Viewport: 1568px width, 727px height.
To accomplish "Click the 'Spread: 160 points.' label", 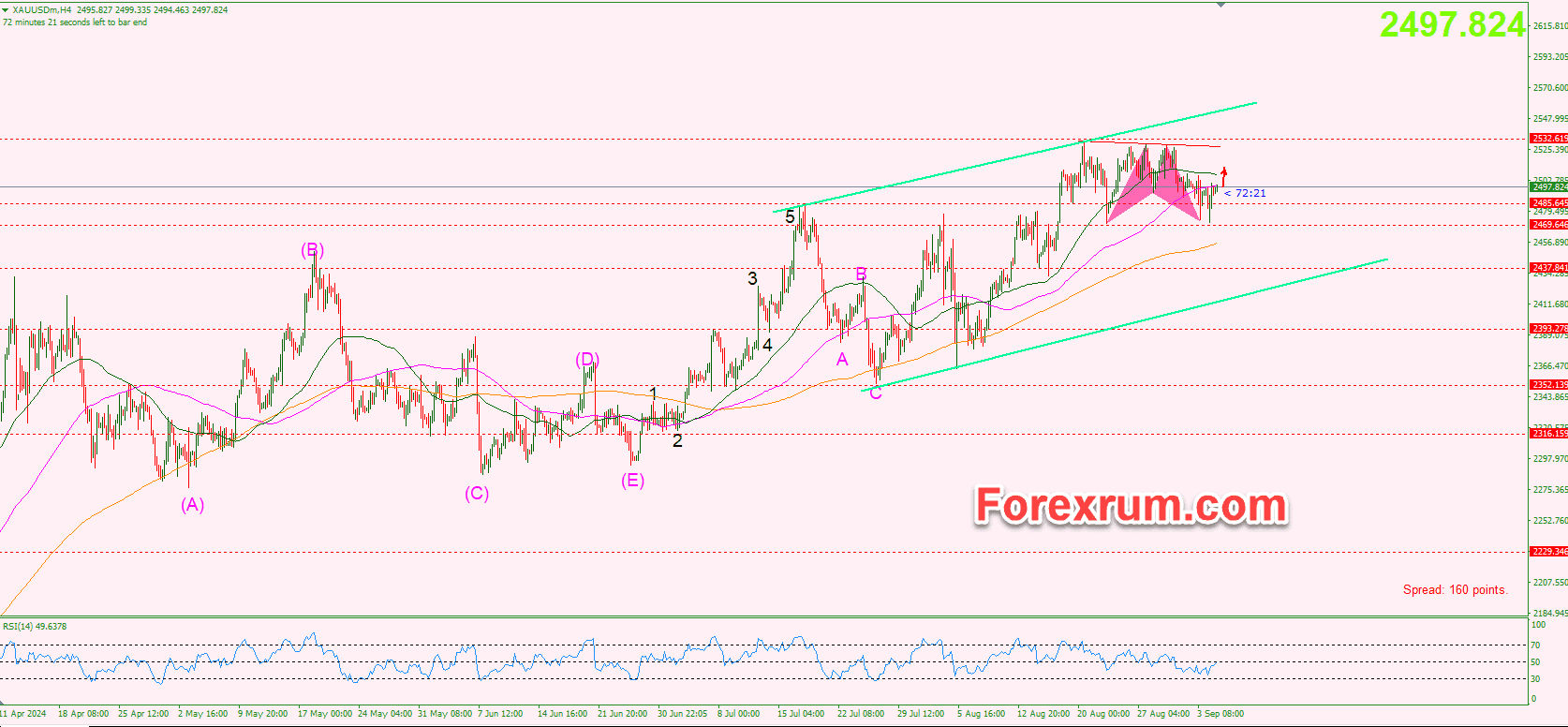I will click(1455, 589).
